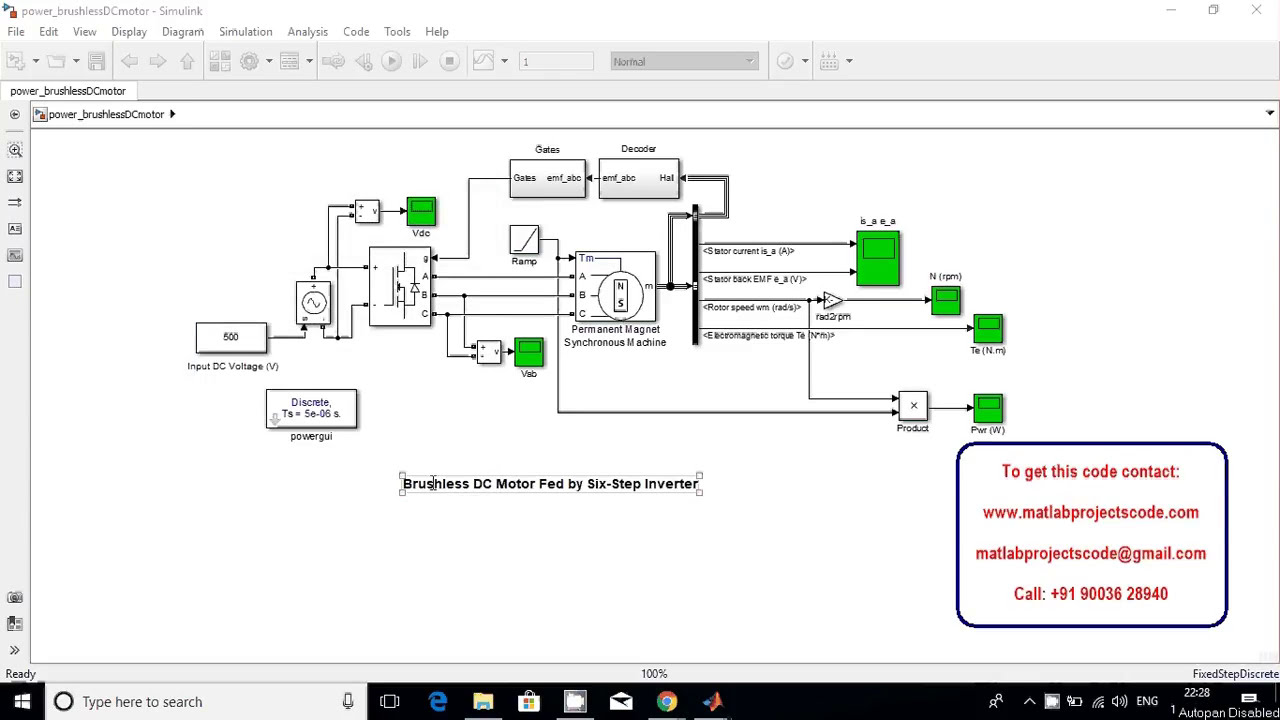Open Chrome from the Windows taskbar
The width and height of the screenshot is (1280, 720).
[x=666, y=702]
